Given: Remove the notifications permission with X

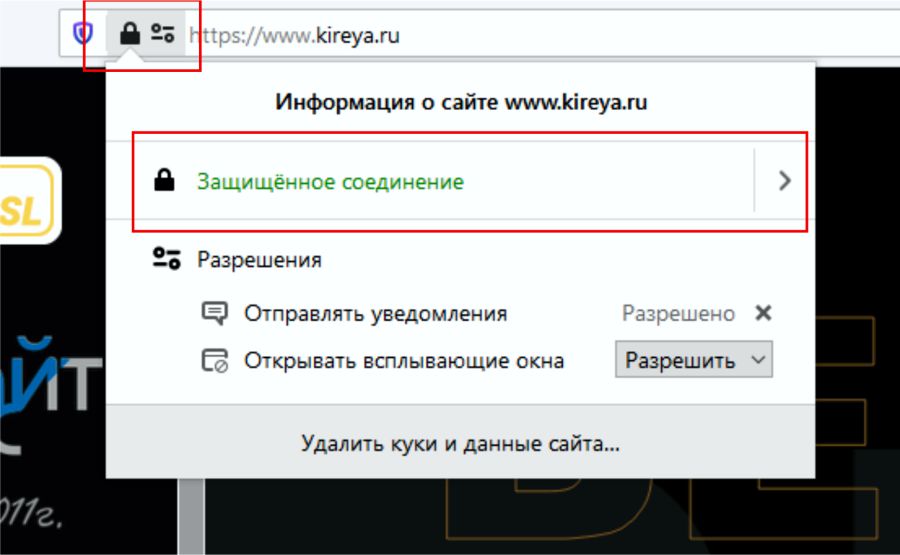Looking at the screenshot, I should click(763, 313).
